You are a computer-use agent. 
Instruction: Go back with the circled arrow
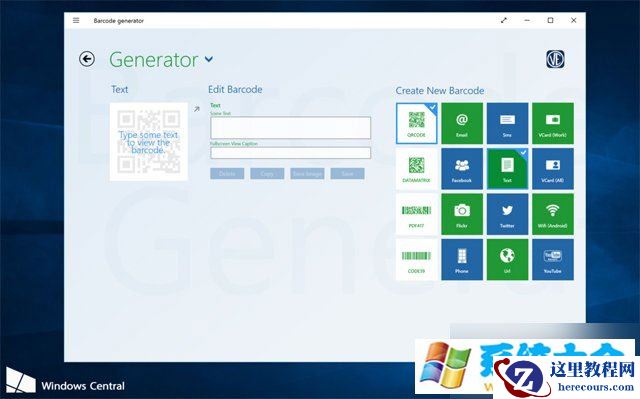tap(87, 59)
